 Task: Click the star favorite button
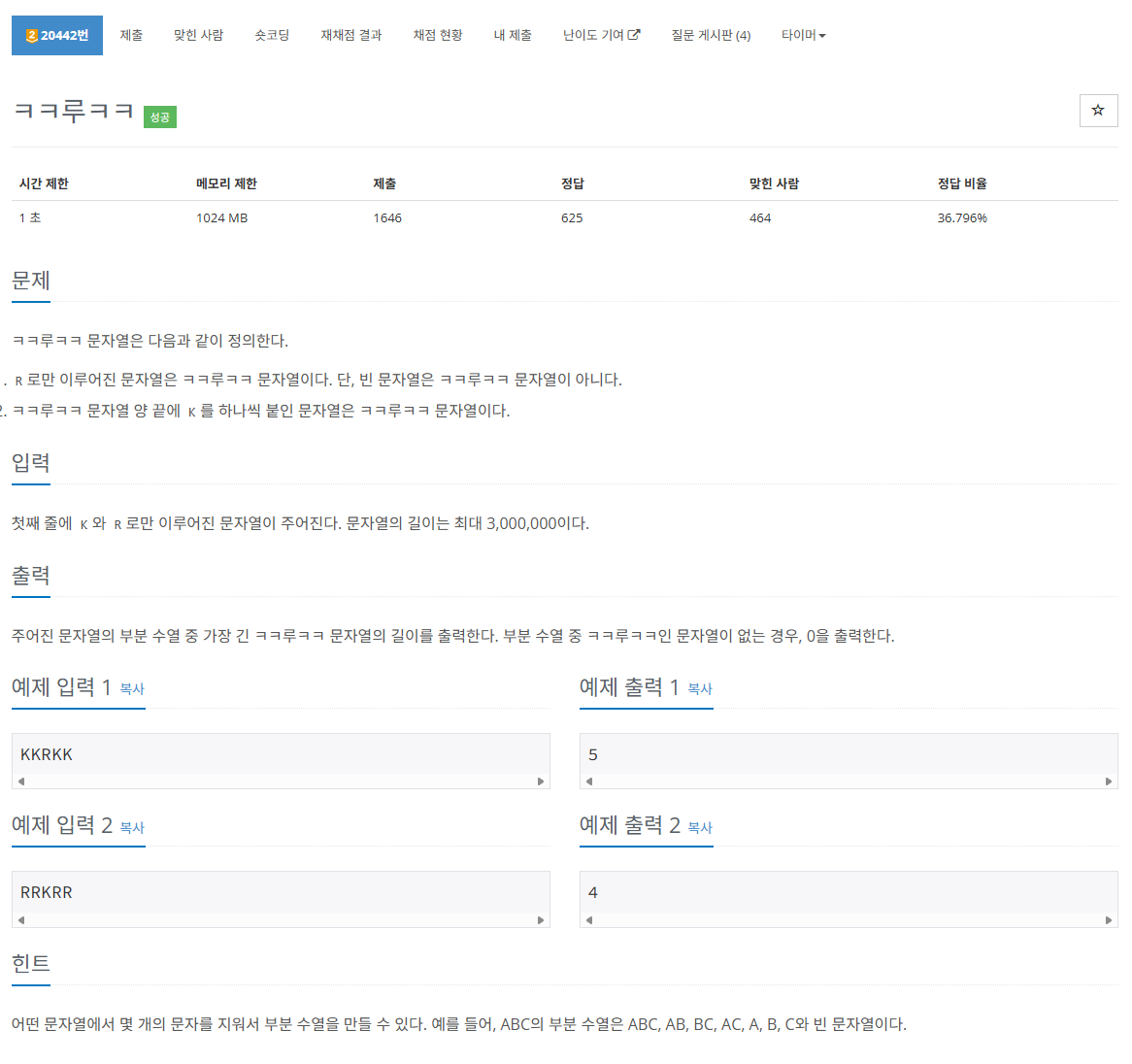point(1098,111)
